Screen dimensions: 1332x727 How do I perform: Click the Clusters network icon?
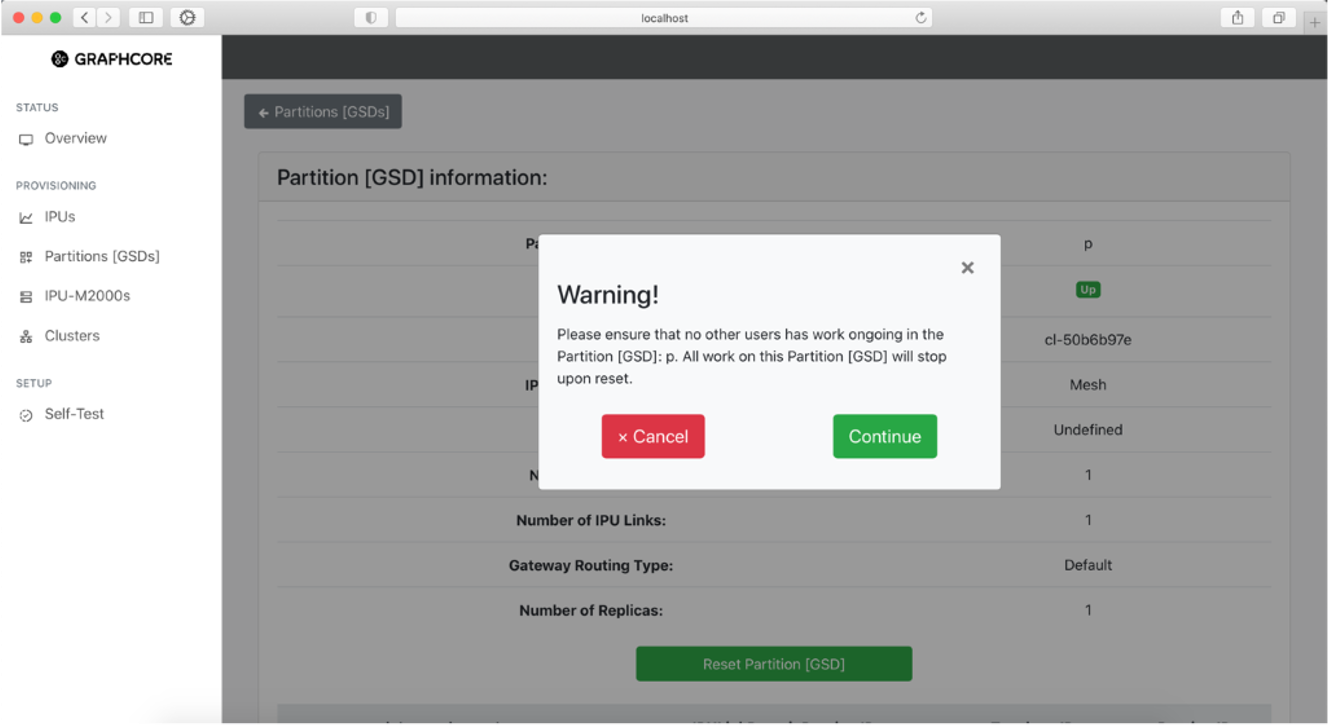(x=26, y=337)
